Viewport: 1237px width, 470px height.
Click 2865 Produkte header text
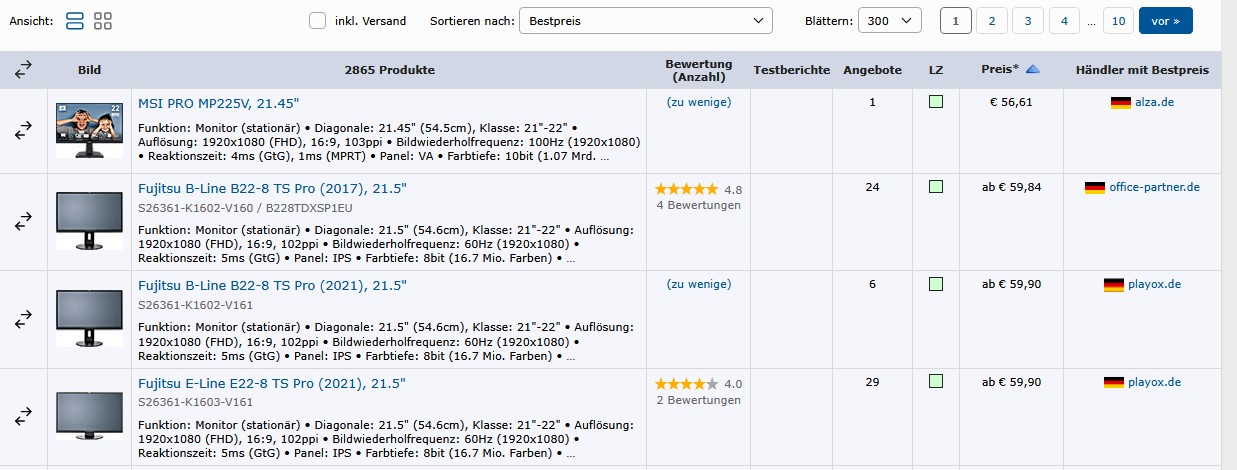(389, 70)
